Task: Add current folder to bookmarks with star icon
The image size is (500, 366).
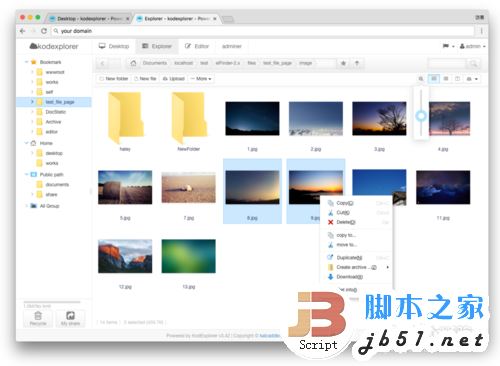Action: (x=343, y=63)
